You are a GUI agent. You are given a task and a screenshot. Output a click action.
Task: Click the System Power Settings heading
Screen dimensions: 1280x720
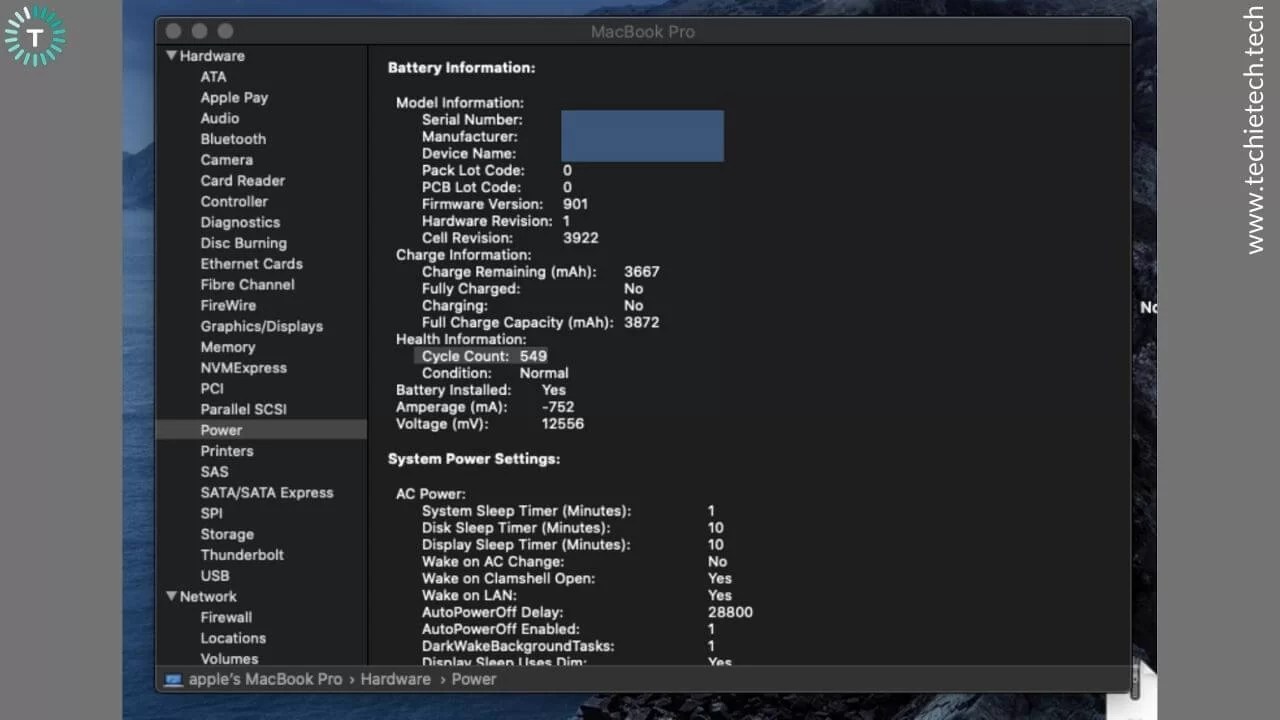pos(474,459)
